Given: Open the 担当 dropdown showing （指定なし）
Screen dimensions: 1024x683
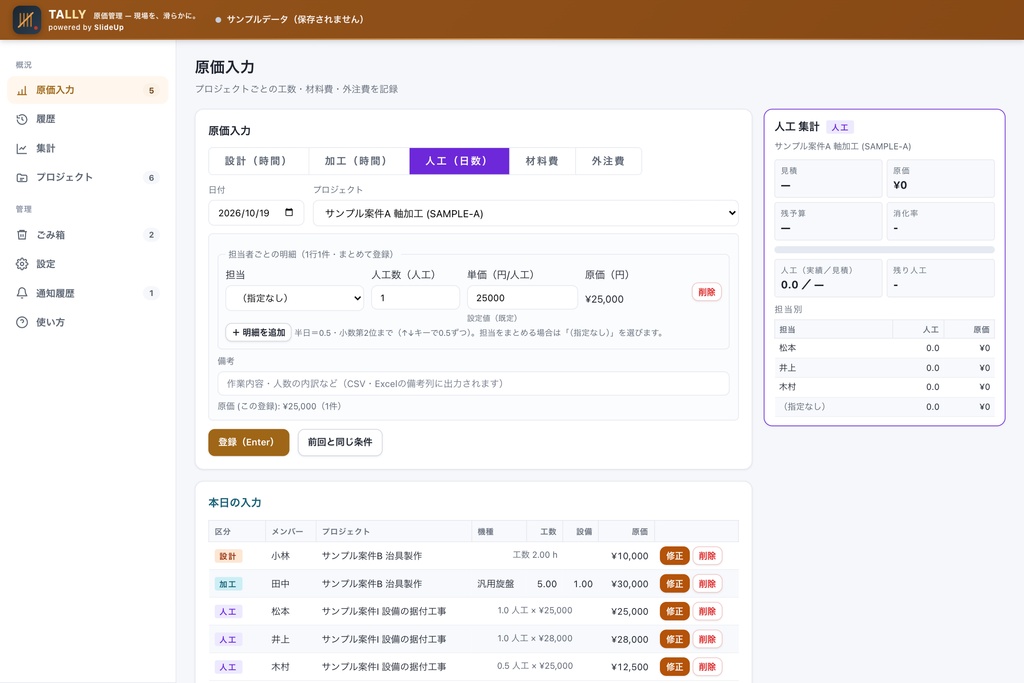Looking at the screenshot, I should point(295,298).
